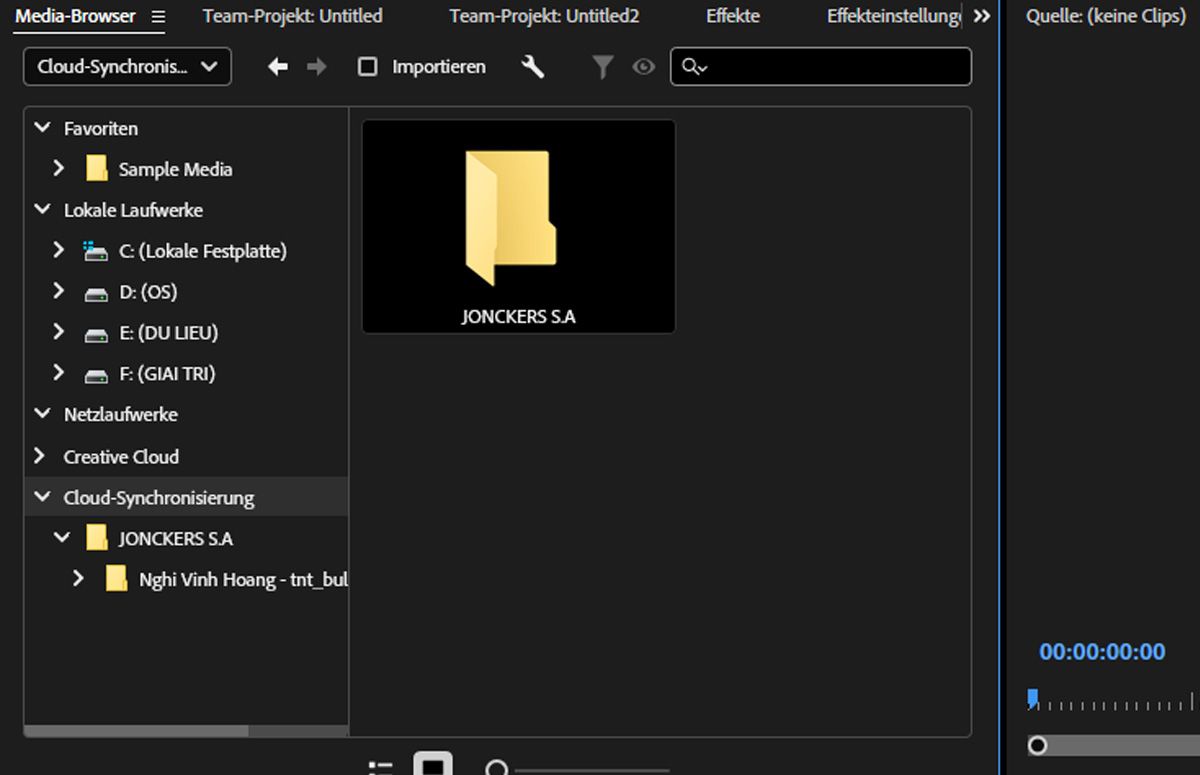Select the E: (DU LIEU) text
The image size is (1200, 775).
point(169,334)
